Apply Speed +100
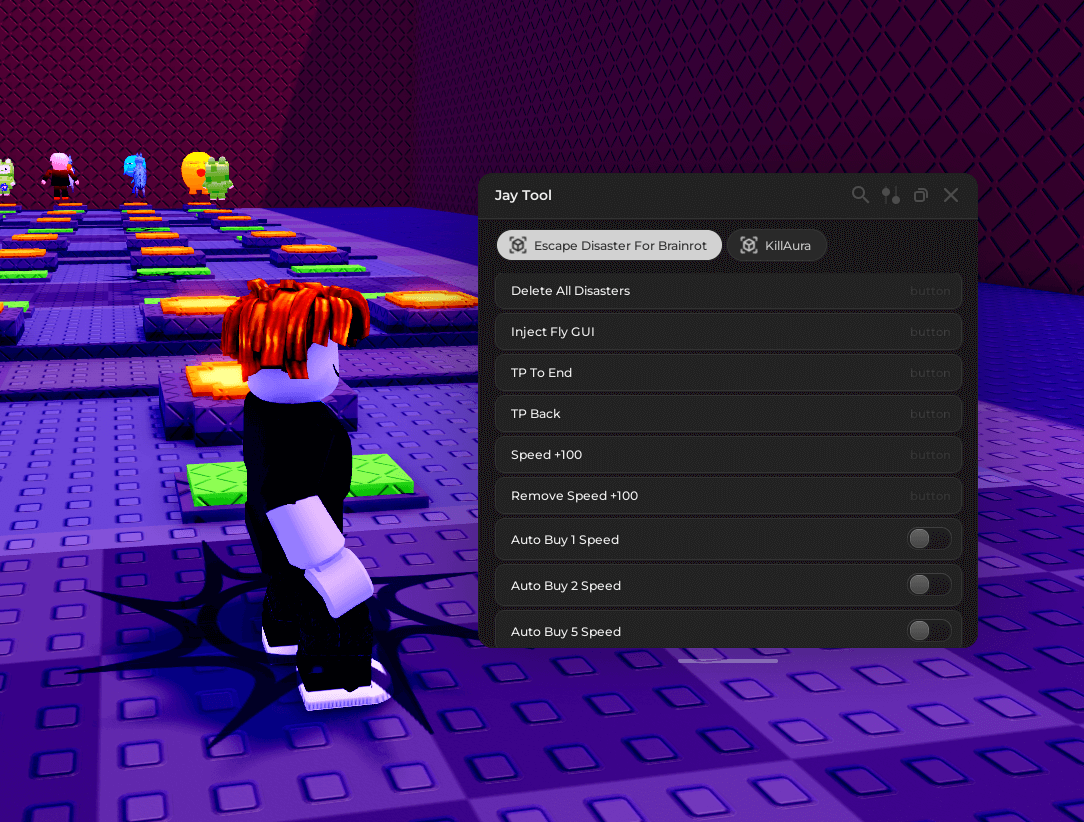 click(729, 455)
